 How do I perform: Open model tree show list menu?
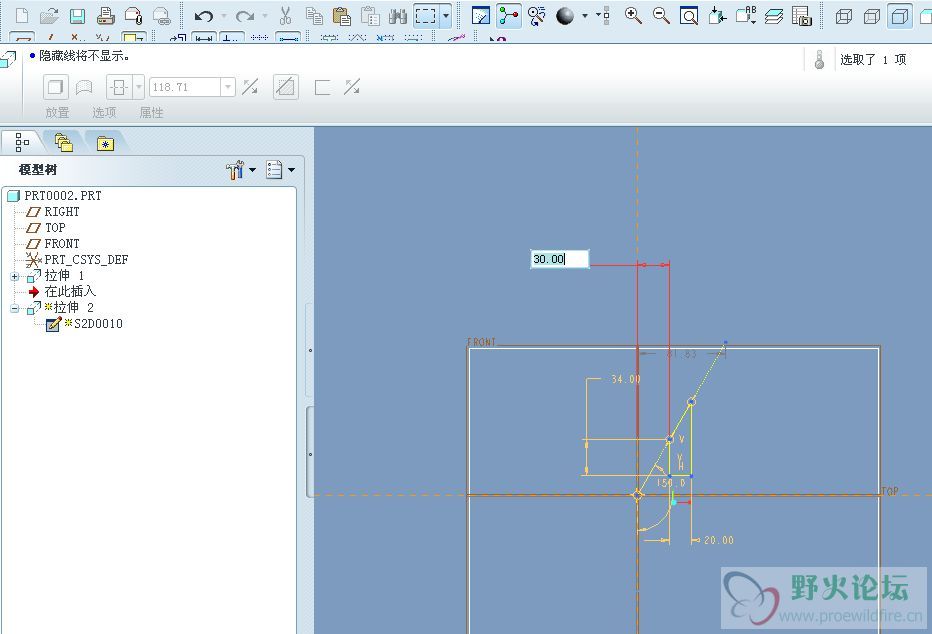tap(280, 170)
